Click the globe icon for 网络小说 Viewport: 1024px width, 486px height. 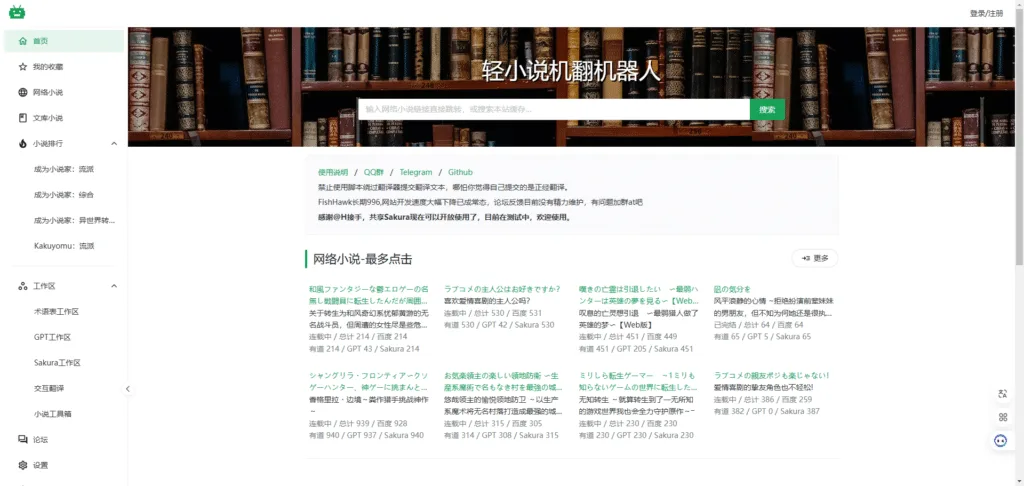(x=23, y=93)
